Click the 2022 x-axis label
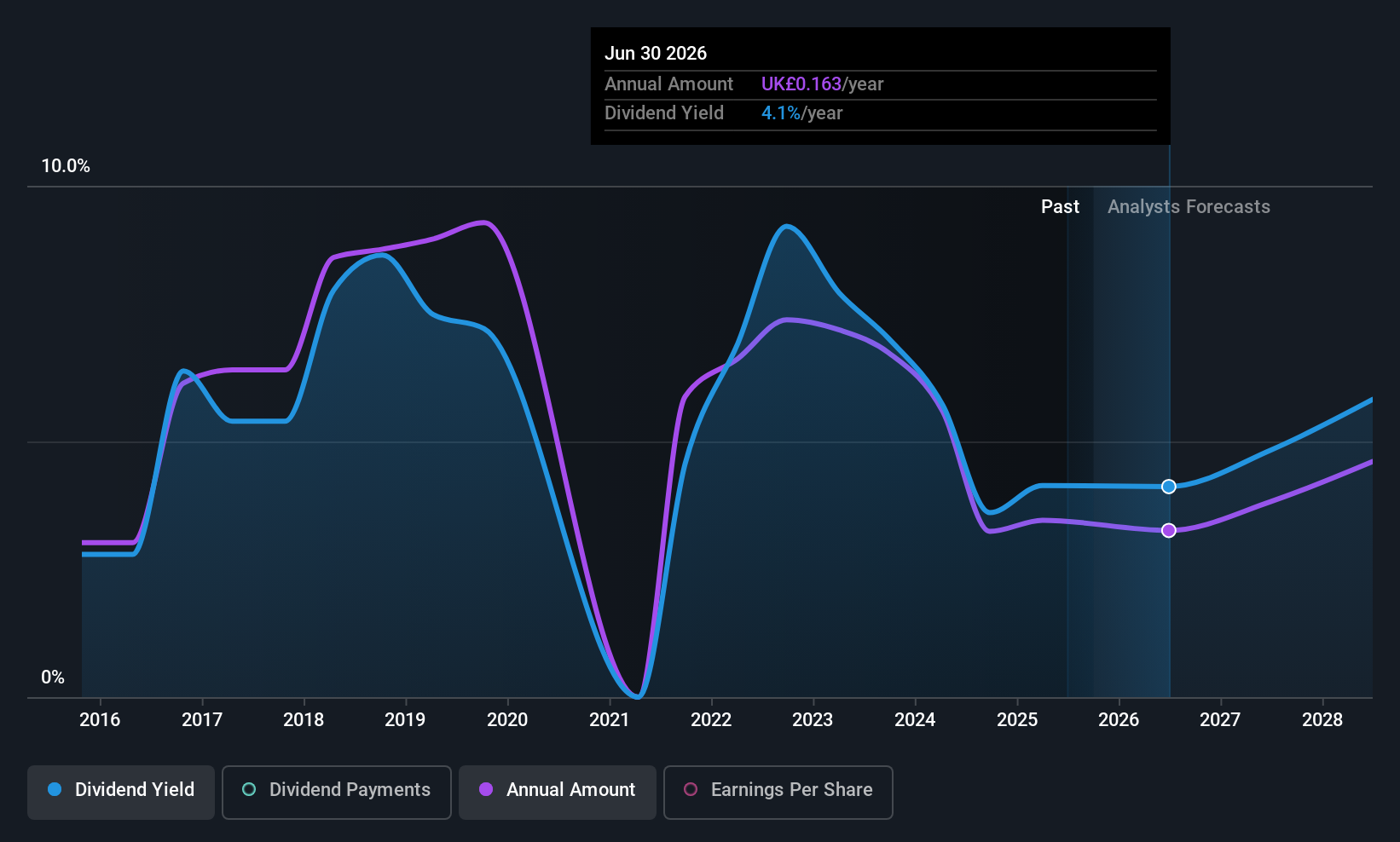This screenshot has width=1400, height=842. tap(711, 720)
